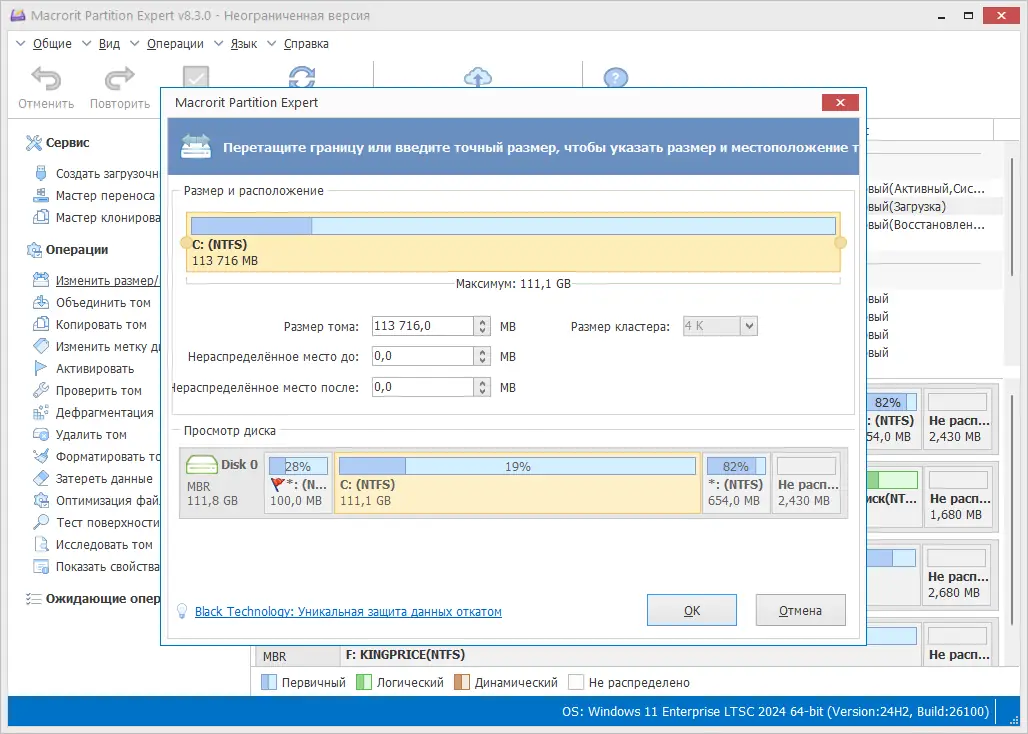Click the Изменить размер icon in sidebar
The width and height of the screenshot is (1028, 734).
pos(41,280)
